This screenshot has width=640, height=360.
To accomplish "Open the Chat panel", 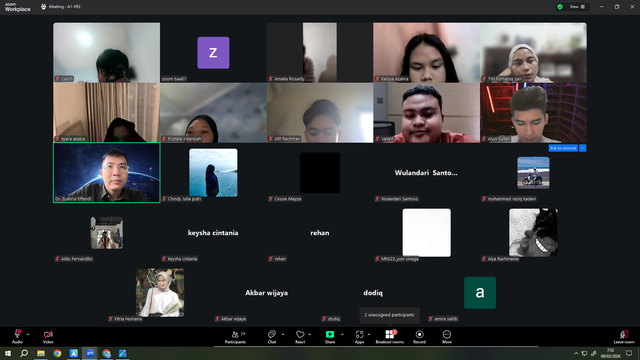I will (x=272, y=337).
